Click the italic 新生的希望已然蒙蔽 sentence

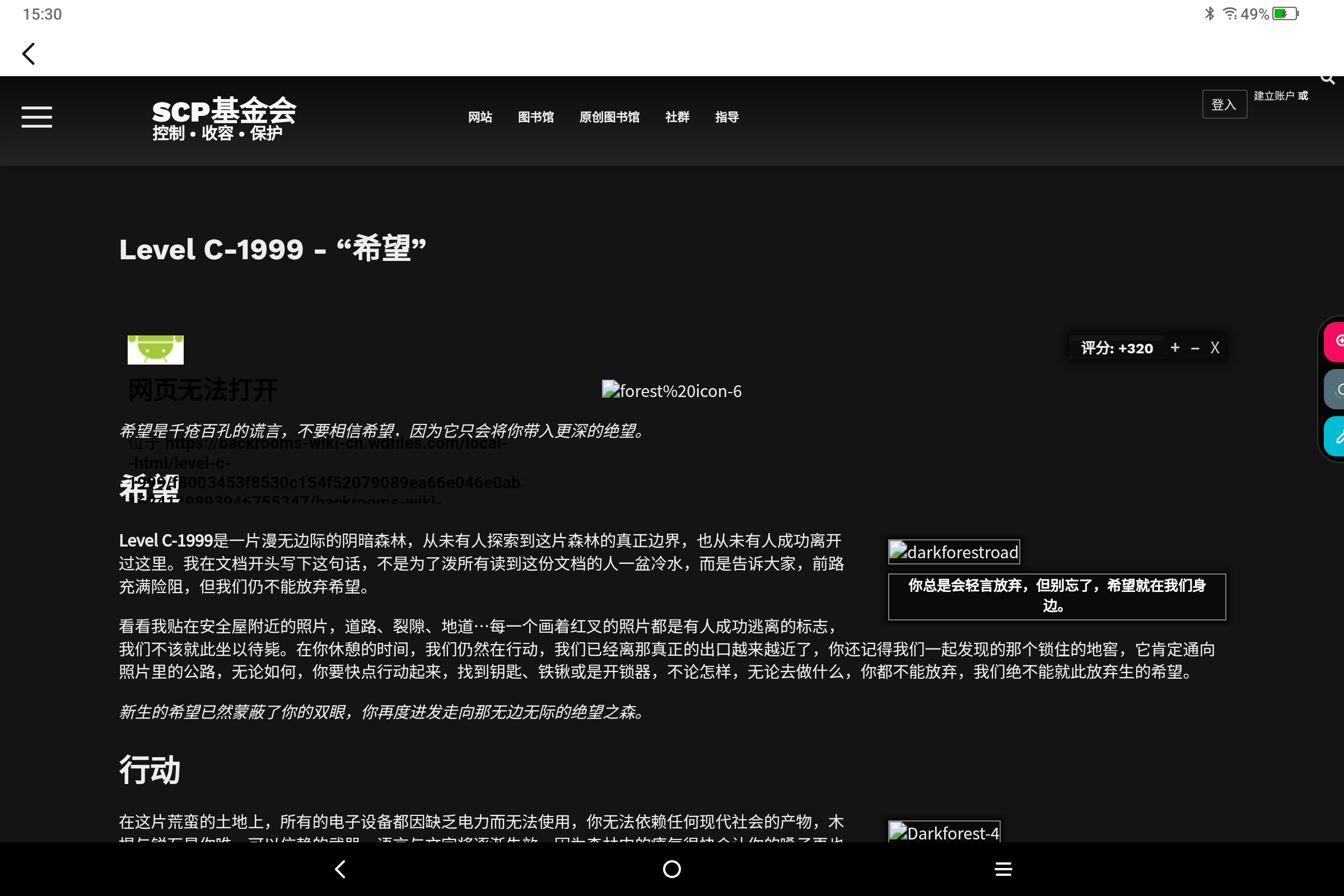pos(383,711)
